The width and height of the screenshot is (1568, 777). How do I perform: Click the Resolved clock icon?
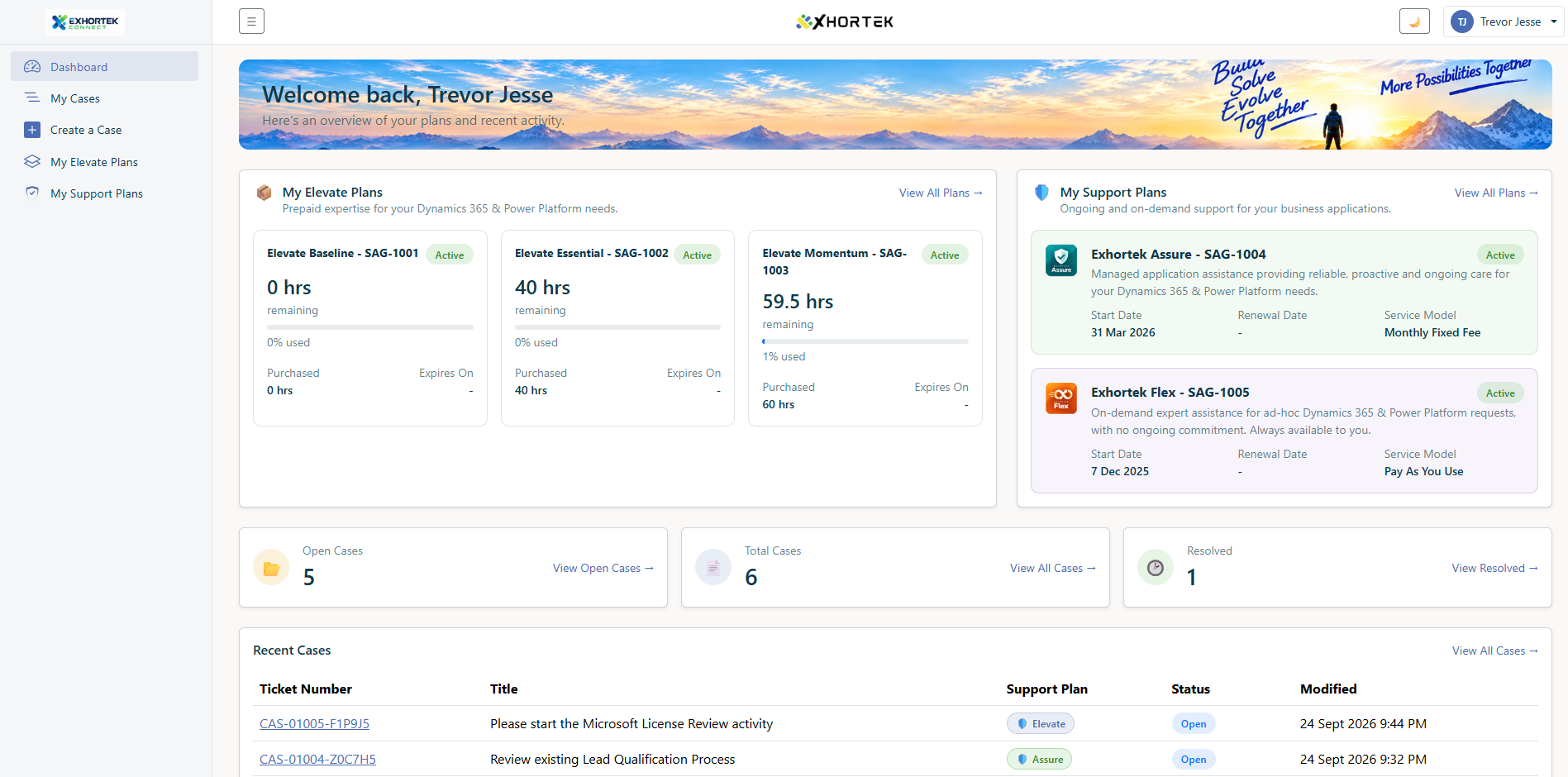coord(1156,568)
